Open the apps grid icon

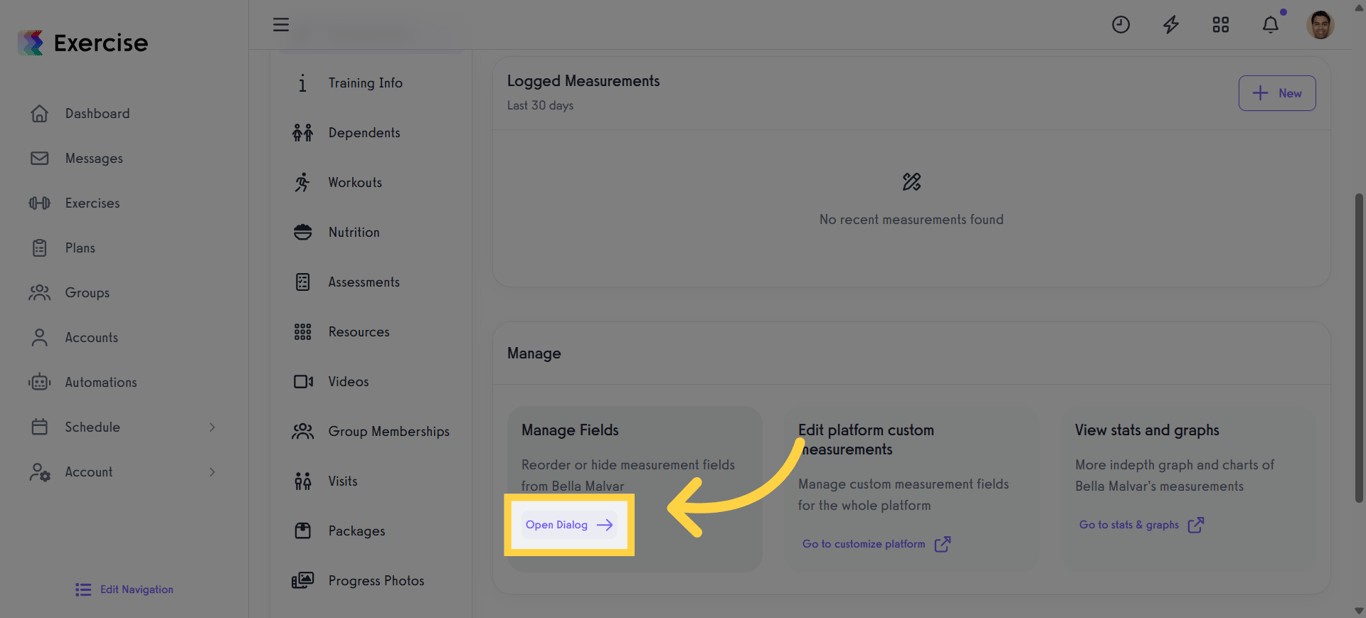pos(1220,24)
